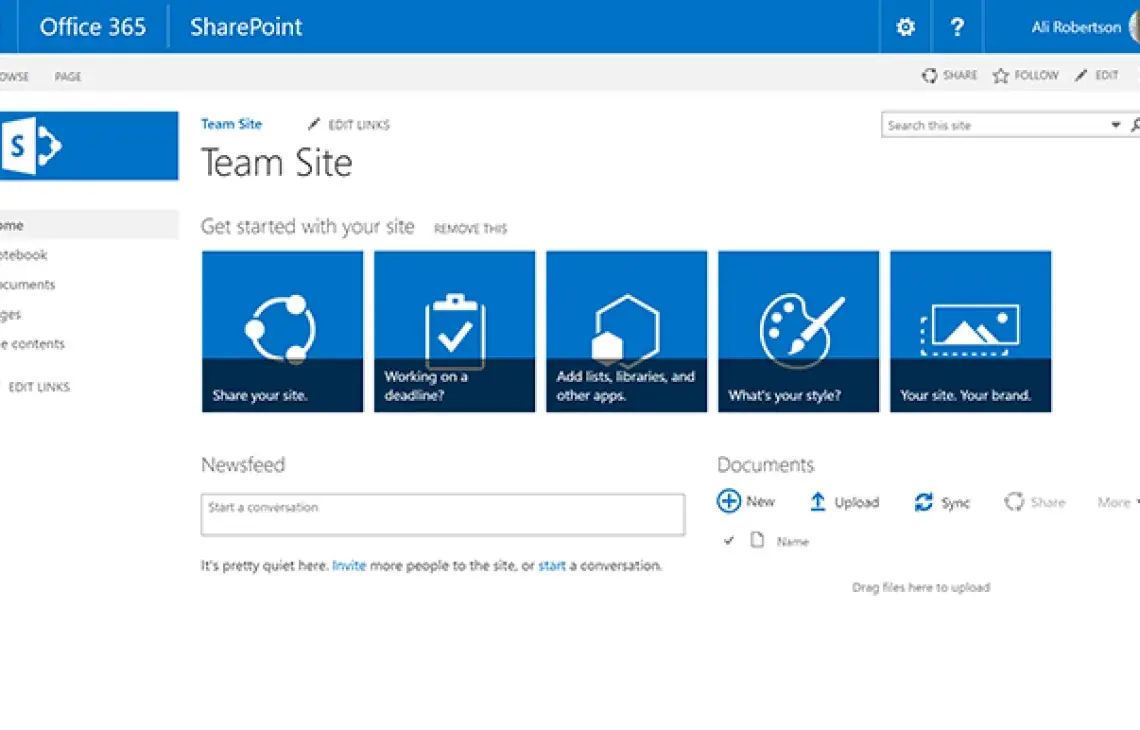Screen dimensions: 1140x730
Task: Click the start a conversation link
Action: tap(552, 565)
